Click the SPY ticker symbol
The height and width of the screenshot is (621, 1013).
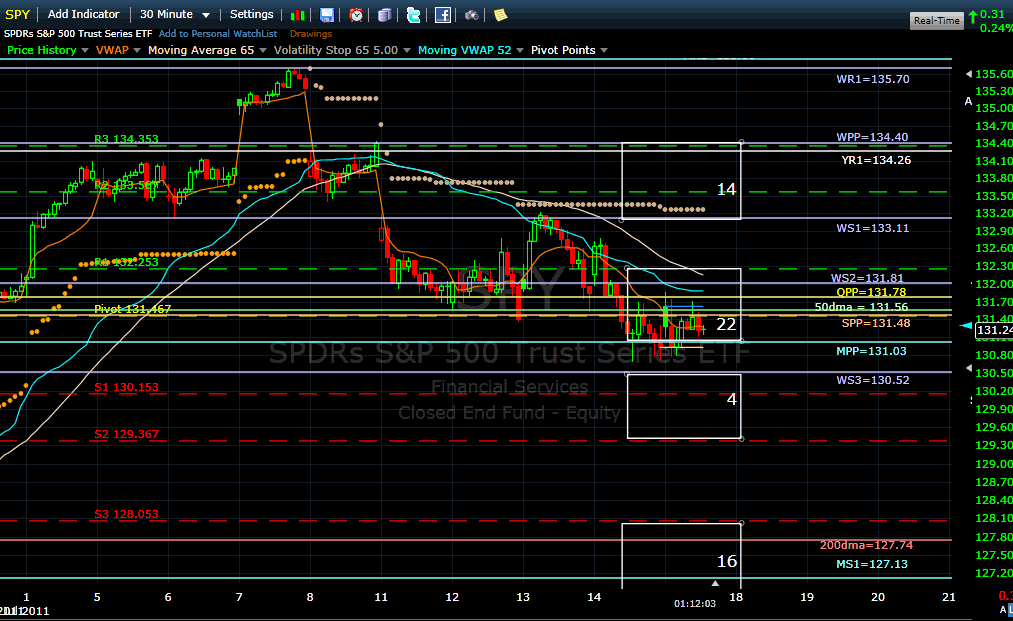17,14
